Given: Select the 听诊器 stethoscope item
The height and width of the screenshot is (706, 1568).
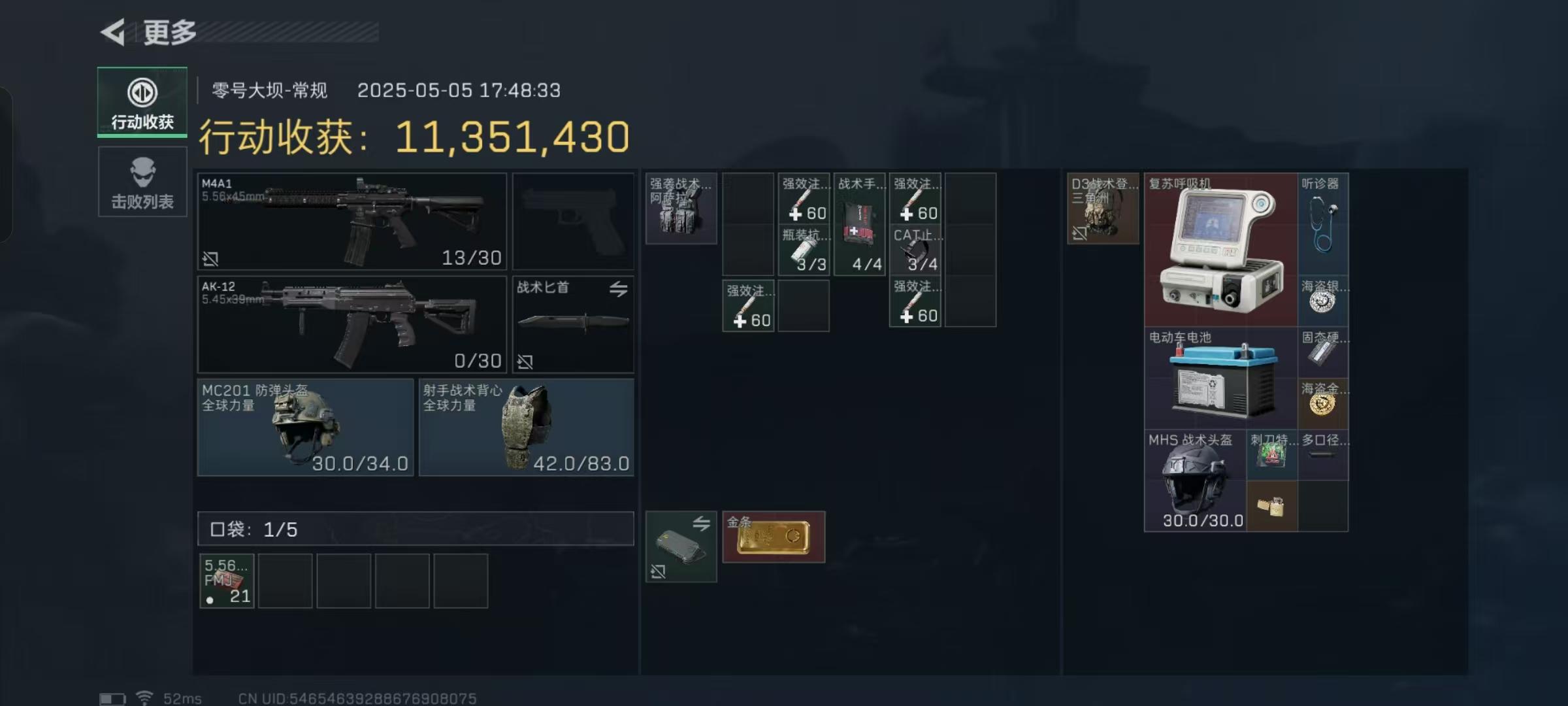Looking at the screenshot, I should 1323,224.
